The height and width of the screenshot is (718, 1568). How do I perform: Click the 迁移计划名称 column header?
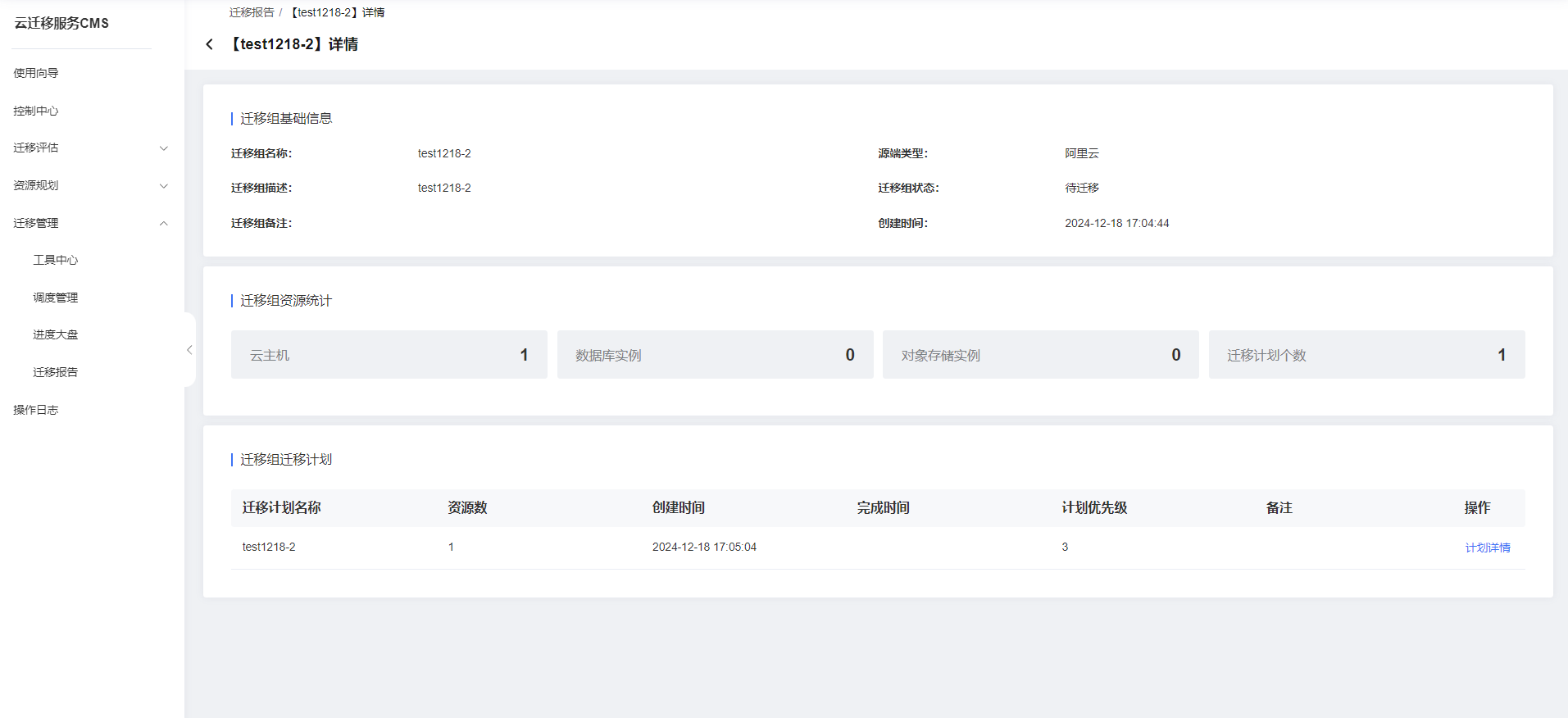[x=282, y=508]
